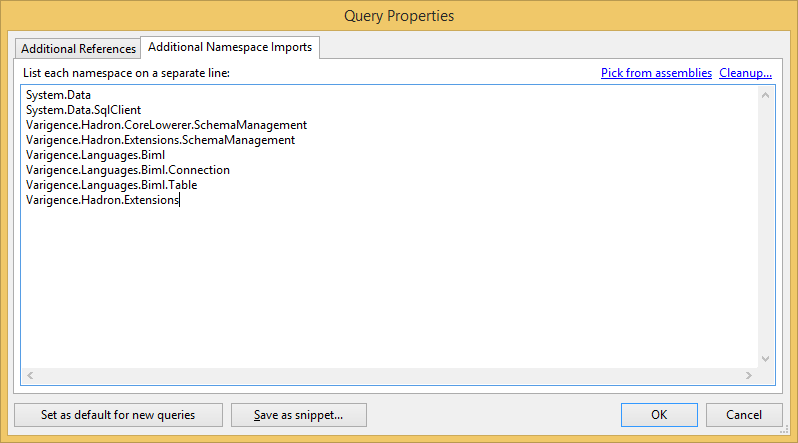The width and height of the screenshot is (798, 443).
Task: Click the Varigence.Languages.Biml.Connection line
Action: [127, 170]
